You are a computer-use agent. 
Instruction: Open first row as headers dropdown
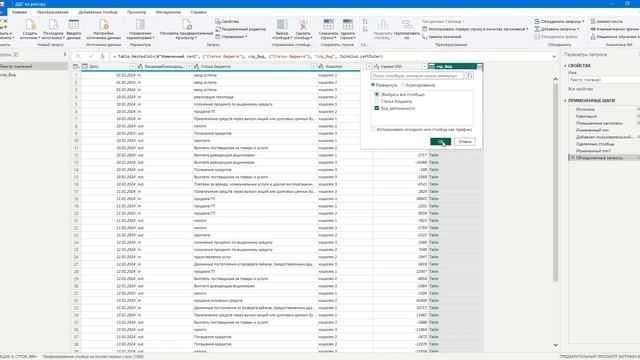tap(527, 29)
